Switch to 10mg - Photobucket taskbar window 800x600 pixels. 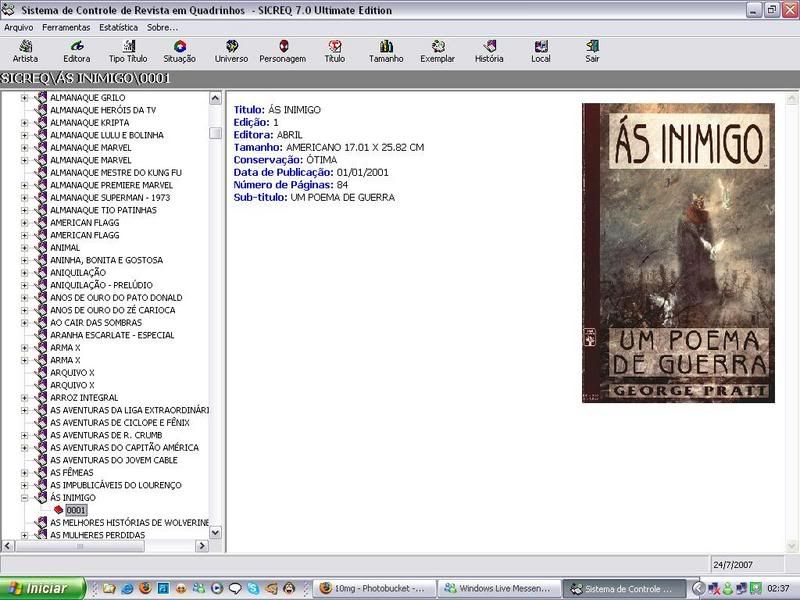tap(374, 588)
